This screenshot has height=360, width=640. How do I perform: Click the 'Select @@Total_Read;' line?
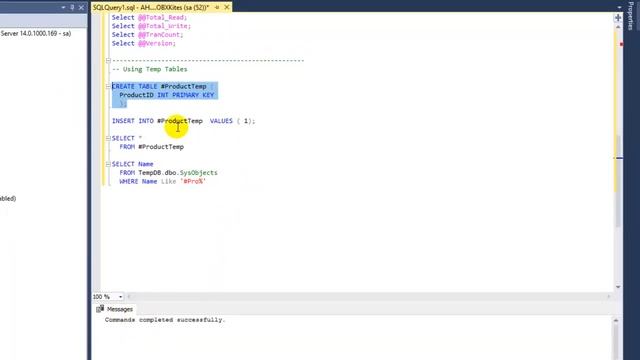(x=149, y=18)
